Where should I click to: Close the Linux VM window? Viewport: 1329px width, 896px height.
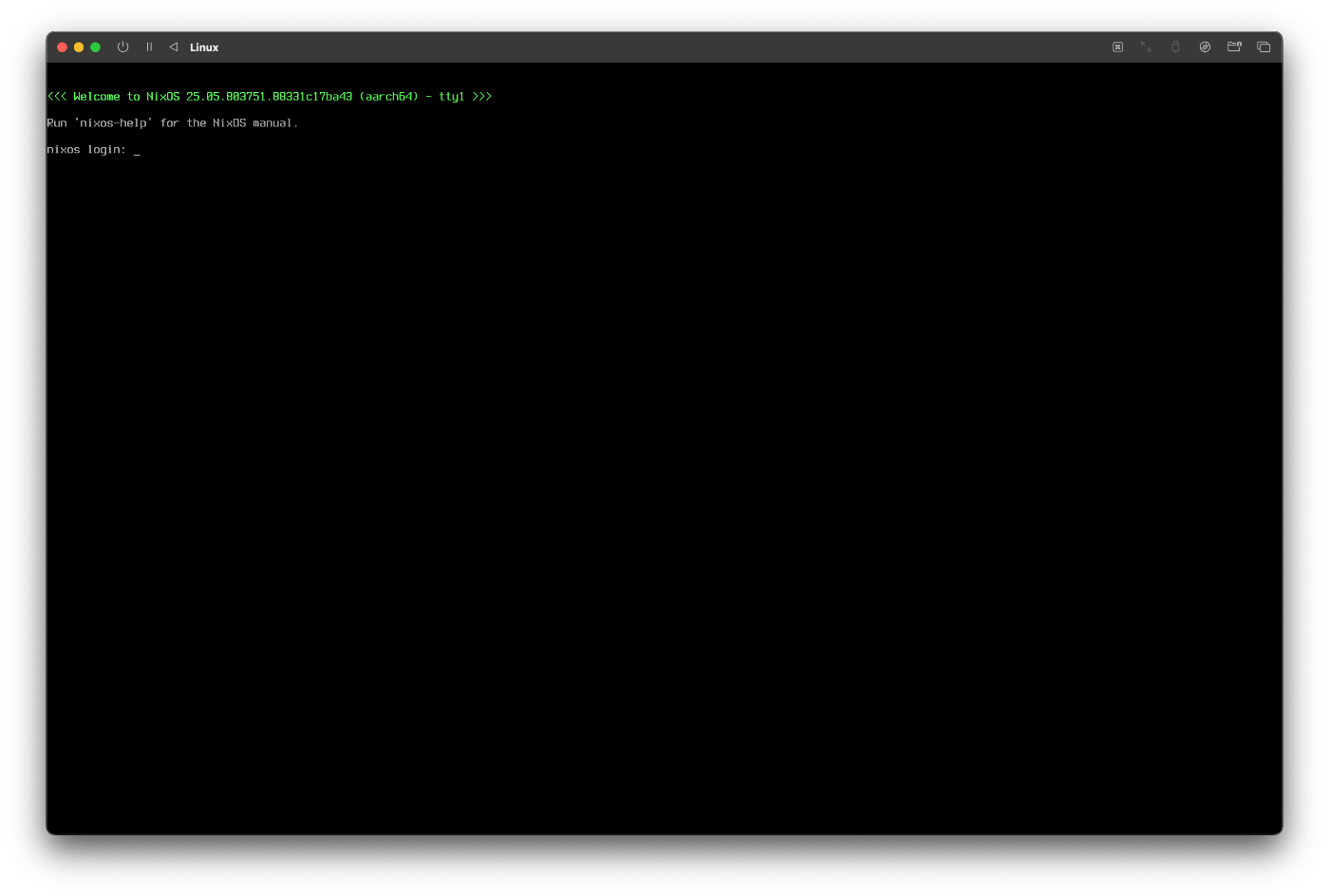tap(63, 47)
